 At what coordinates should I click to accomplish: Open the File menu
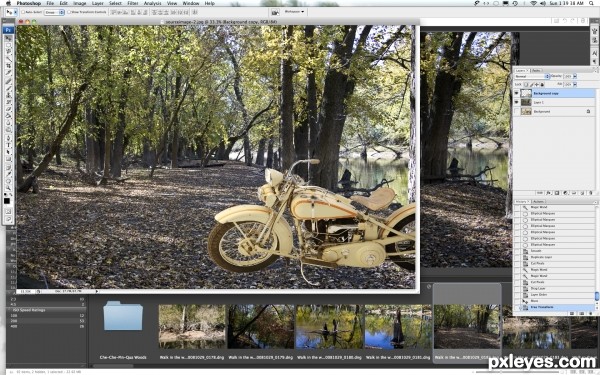pyautogui.click(x=50, y=3)
